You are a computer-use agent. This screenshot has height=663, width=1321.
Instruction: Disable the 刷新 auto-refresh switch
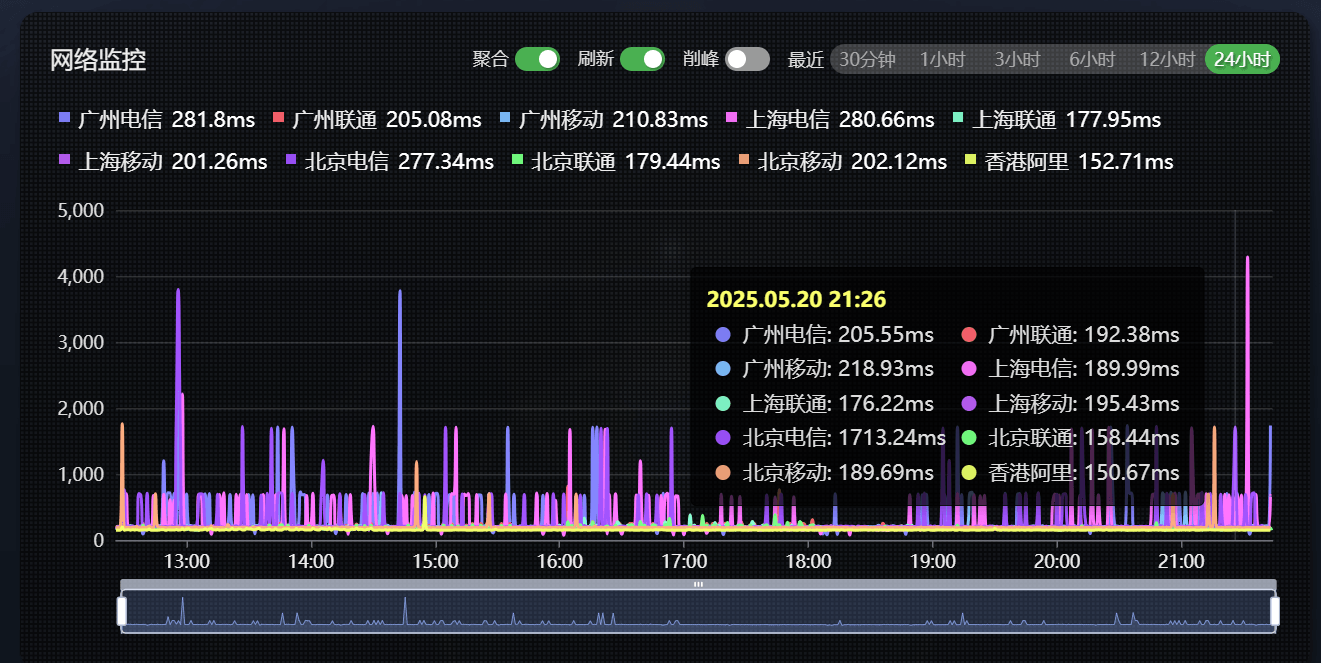(642, 59)
